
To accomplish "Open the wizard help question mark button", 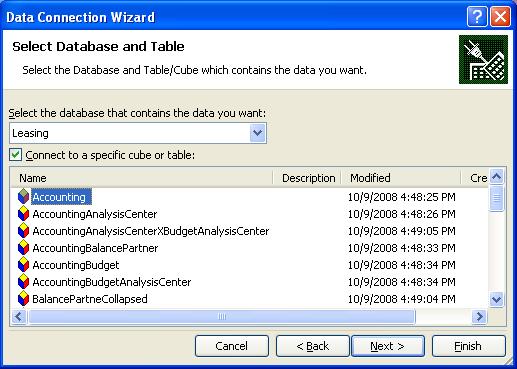I will pyautogui.click(x=477, y=16).
